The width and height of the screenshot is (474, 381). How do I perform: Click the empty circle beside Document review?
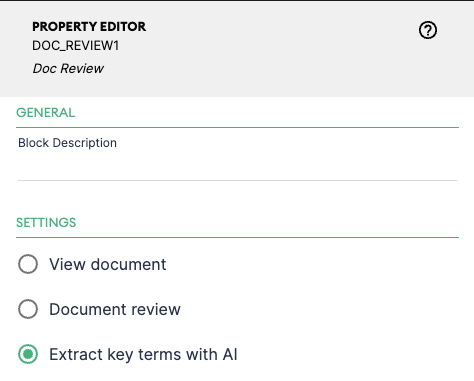pyautogui.click(x=28, y=309)
